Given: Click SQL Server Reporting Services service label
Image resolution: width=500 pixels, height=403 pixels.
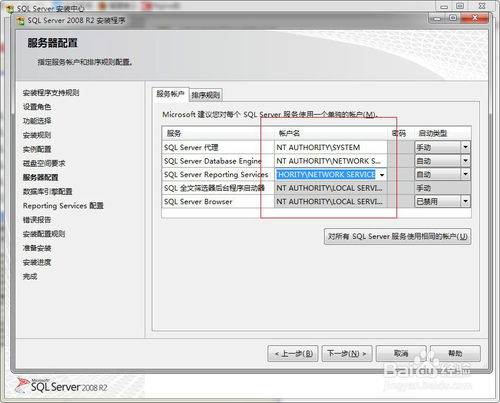Looking at the screenshot, I should [x=216, y=174].
